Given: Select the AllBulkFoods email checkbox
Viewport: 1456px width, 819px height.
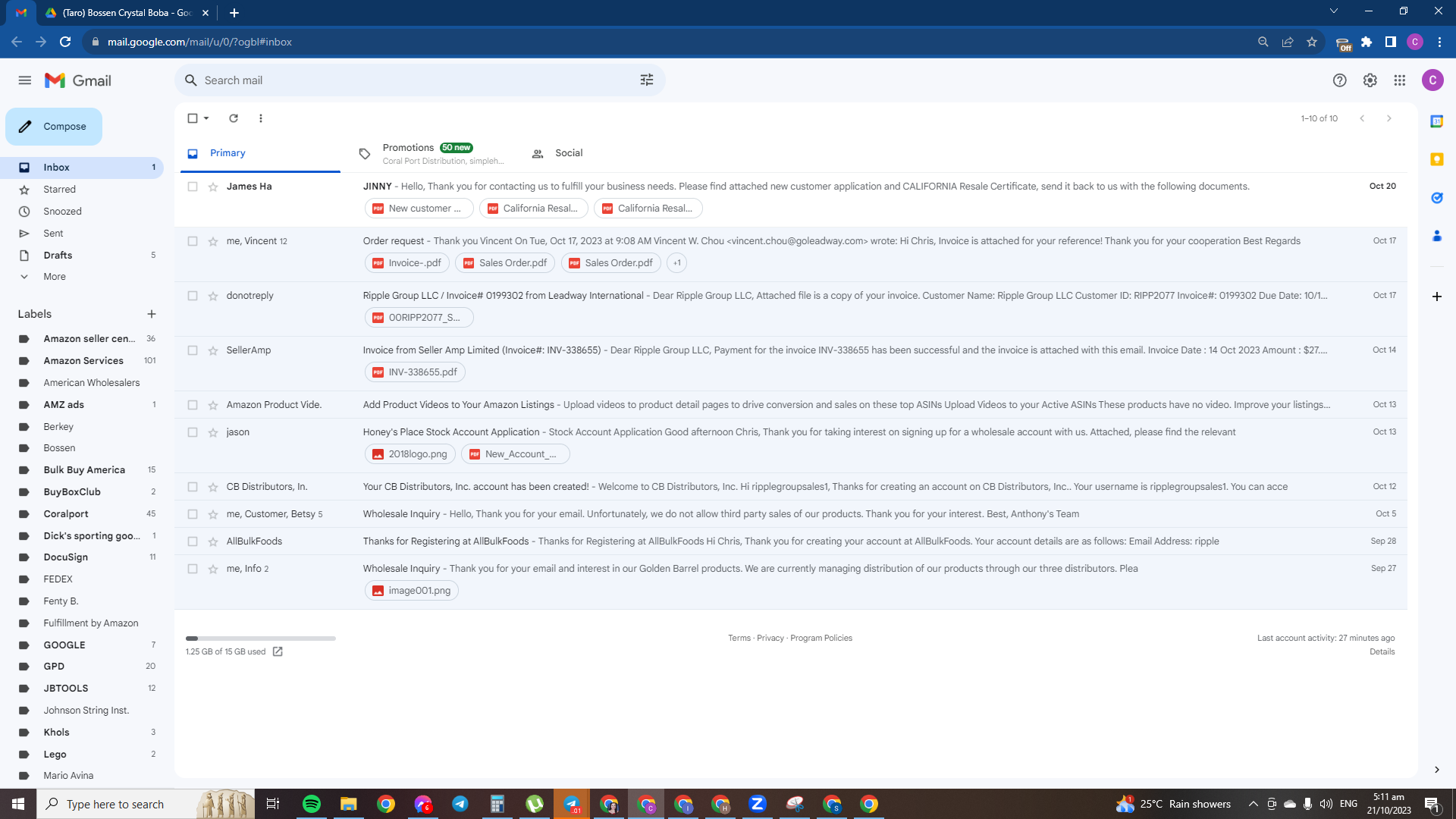Looking at the screenshot, I should [193, 541].
